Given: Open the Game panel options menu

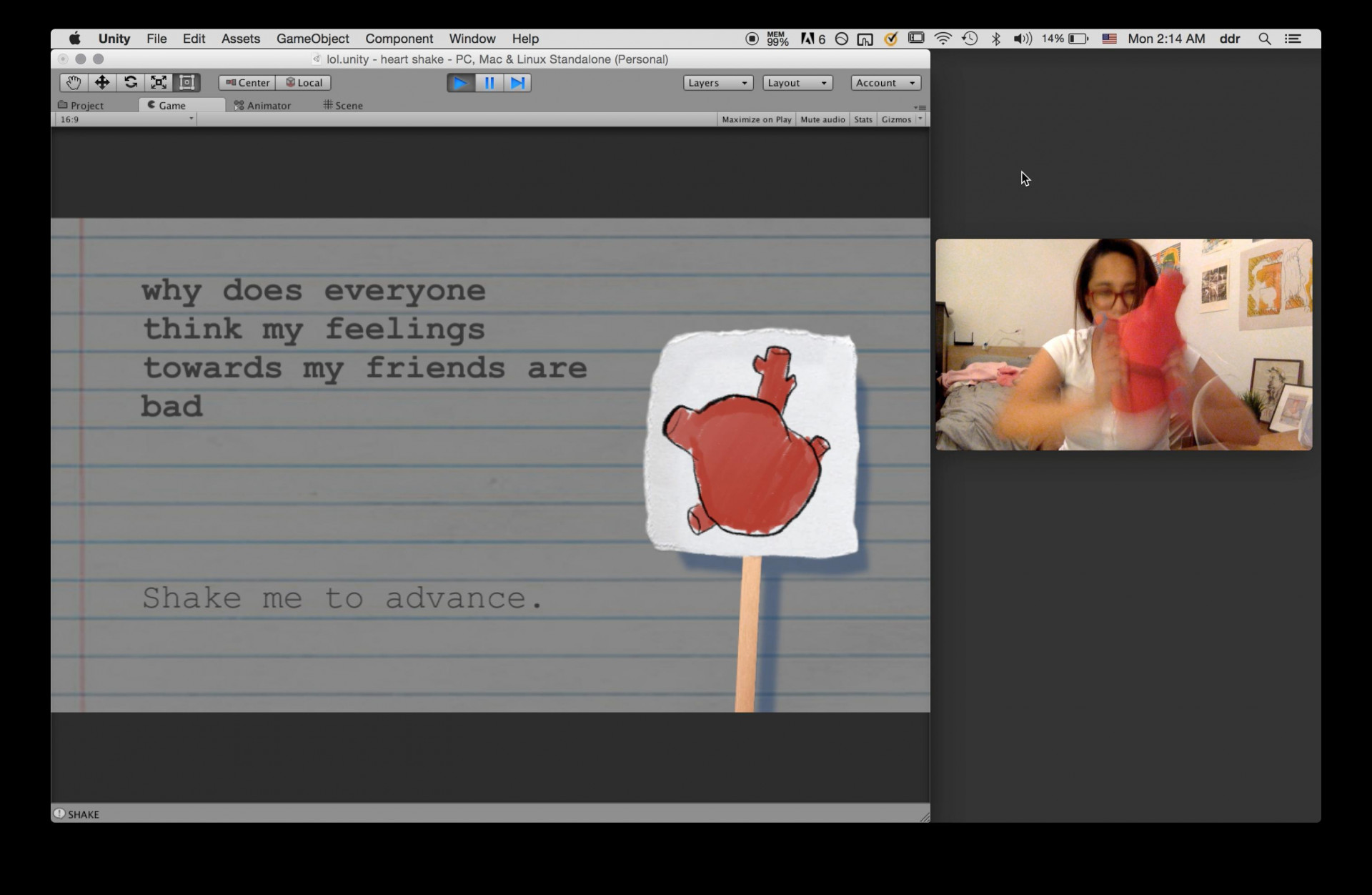Looking at the screenshot, I should (x=920, y=107).
